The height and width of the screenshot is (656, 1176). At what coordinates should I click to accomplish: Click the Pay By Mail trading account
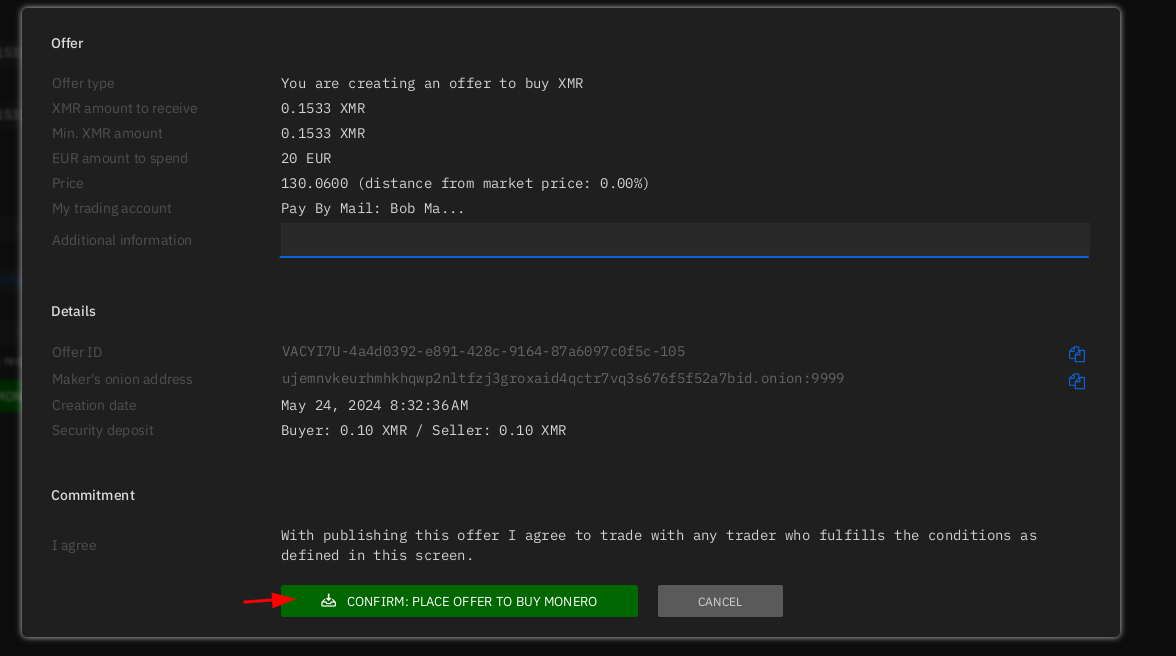click(372, 208)
